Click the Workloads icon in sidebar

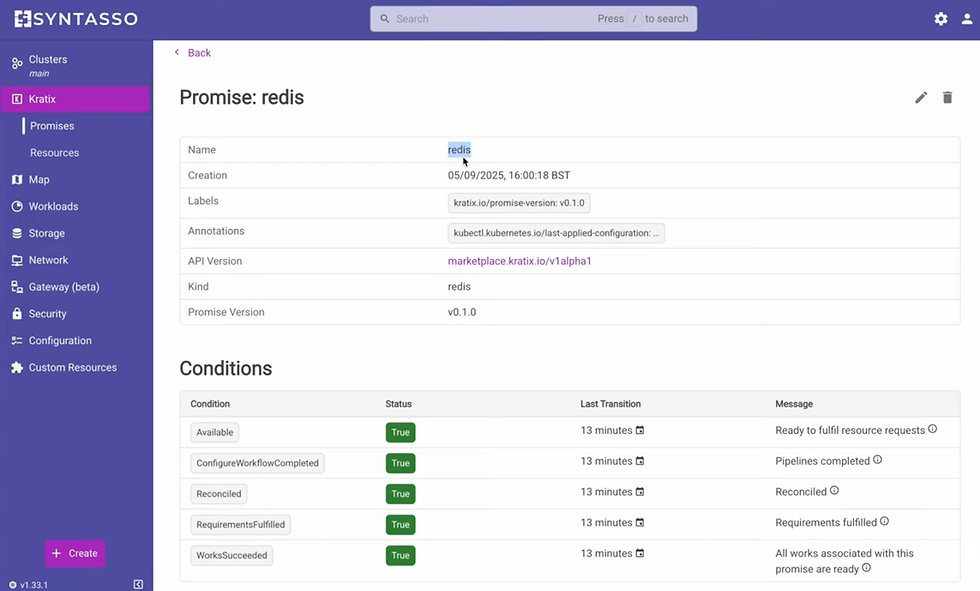point(17,206)
